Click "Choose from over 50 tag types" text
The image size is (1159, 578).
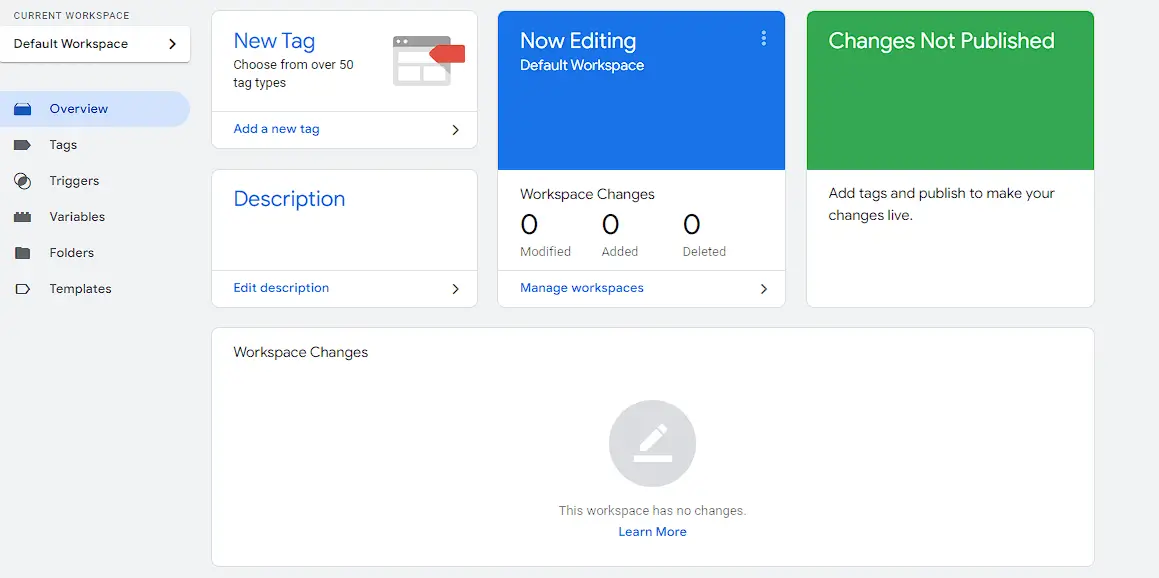coord(293,74)
